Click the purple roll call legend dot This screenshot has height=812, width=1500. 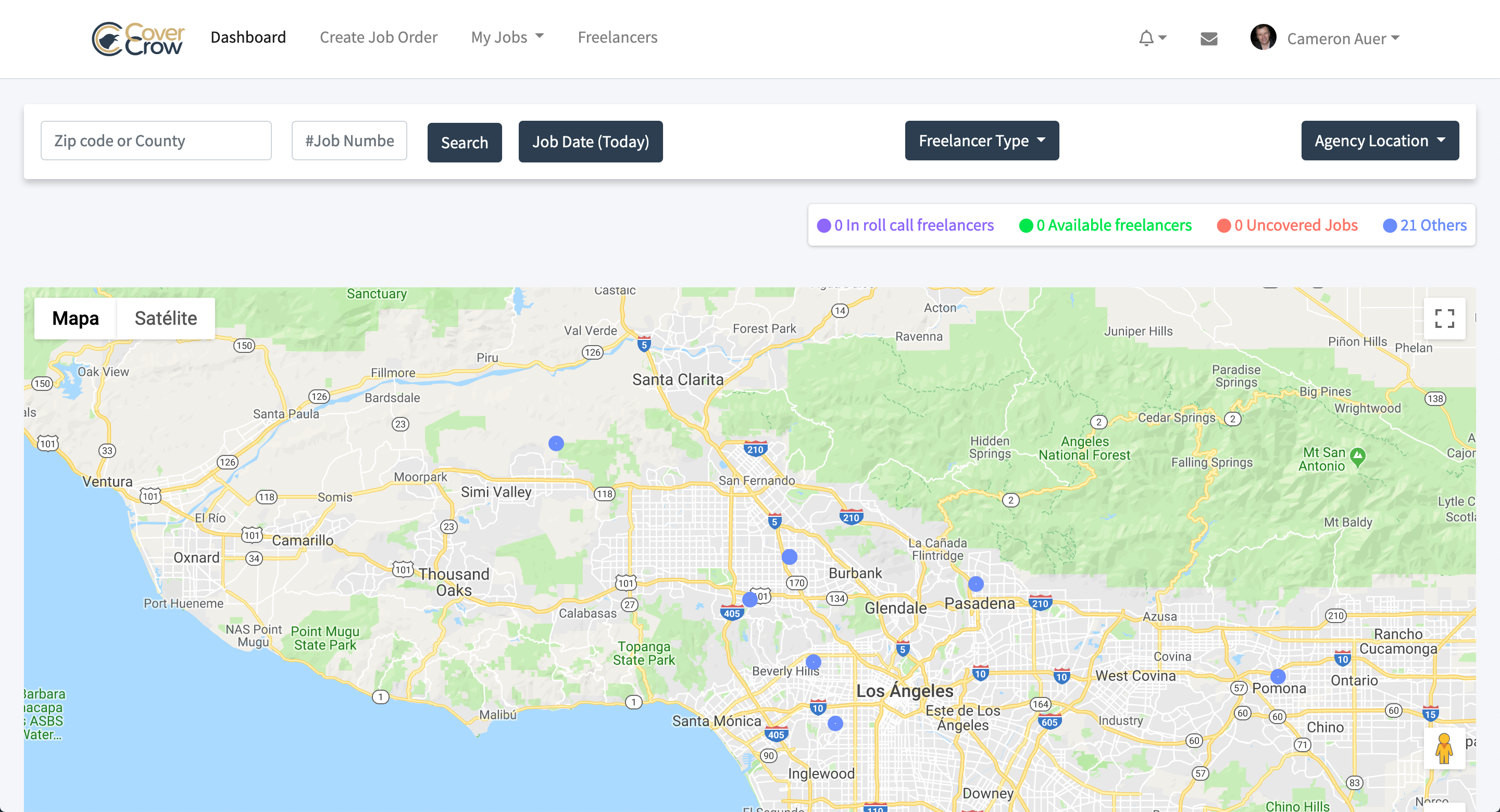pyautogui.click(x=823, y=226)
